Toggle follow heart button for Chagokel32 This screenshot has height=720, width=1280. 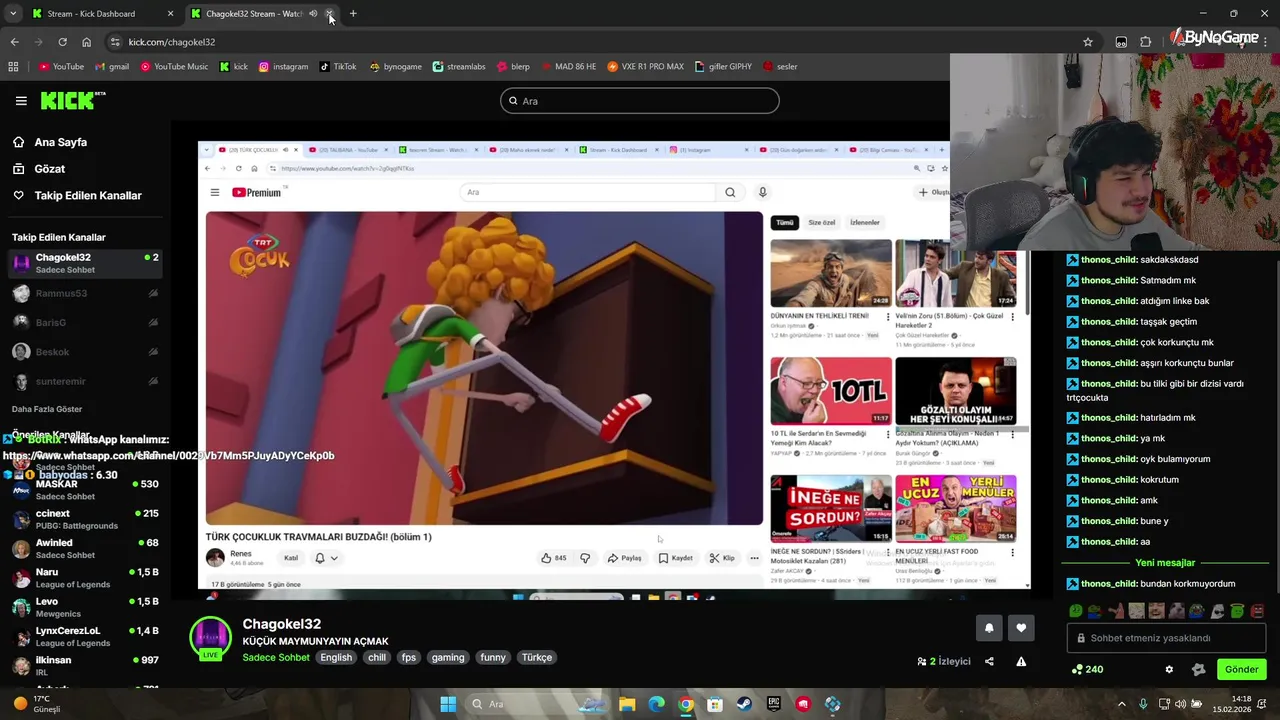coord(1021,628)
